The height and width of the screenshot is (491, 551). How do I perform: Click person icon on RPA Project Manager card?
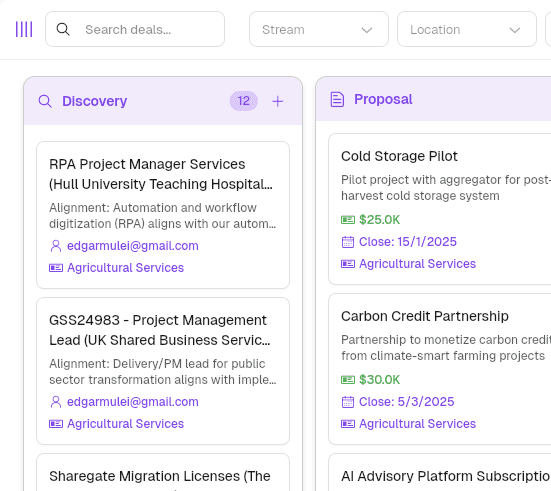[56, 246]
